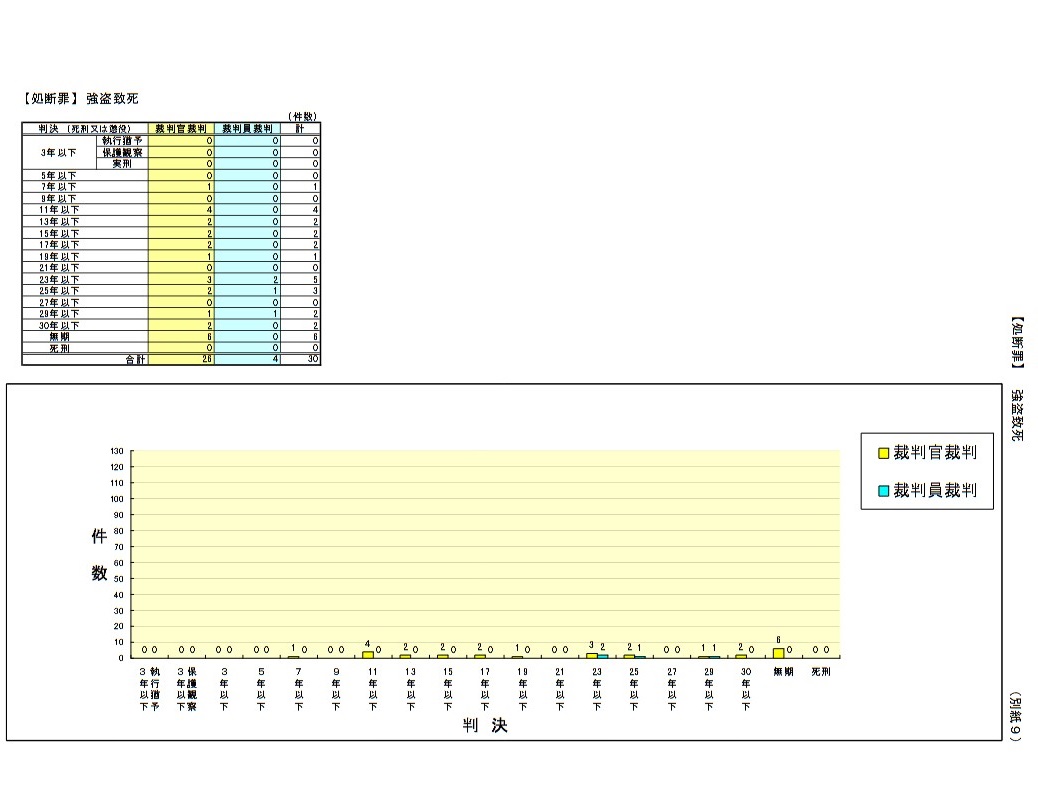Select the 11年以下 row label in the table

(x=59, y=210)
